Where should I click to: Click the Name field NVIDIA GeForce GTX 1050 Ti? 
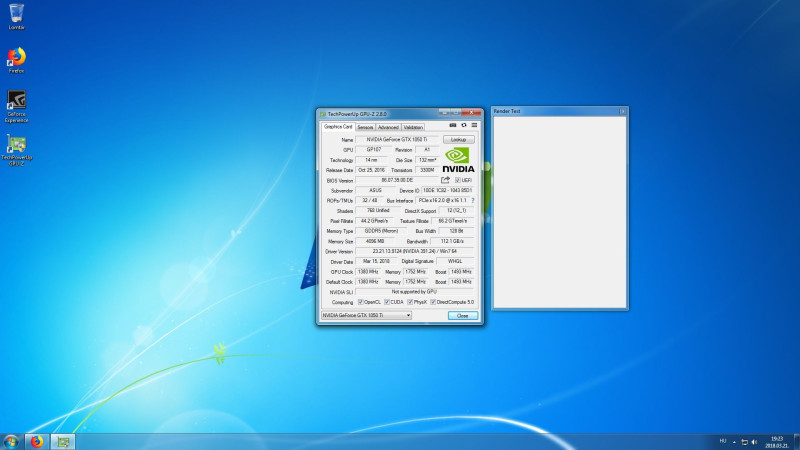click(397, 139)
